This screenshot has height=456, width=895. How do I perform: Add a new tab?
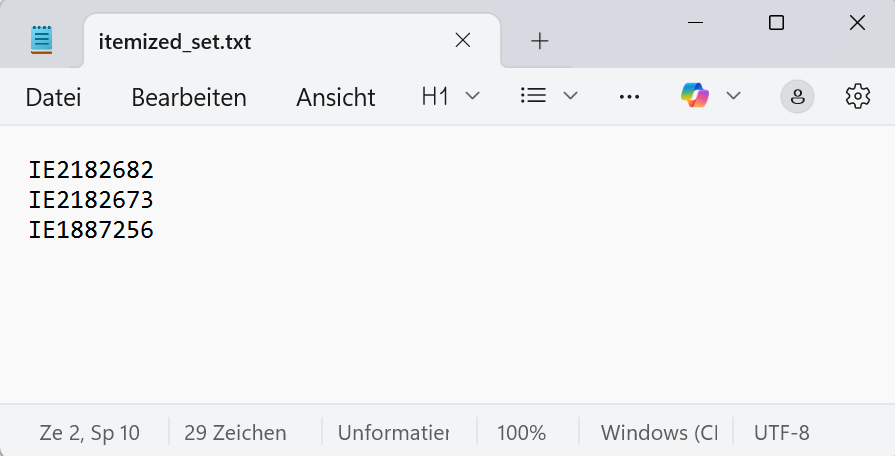point(540,41)
